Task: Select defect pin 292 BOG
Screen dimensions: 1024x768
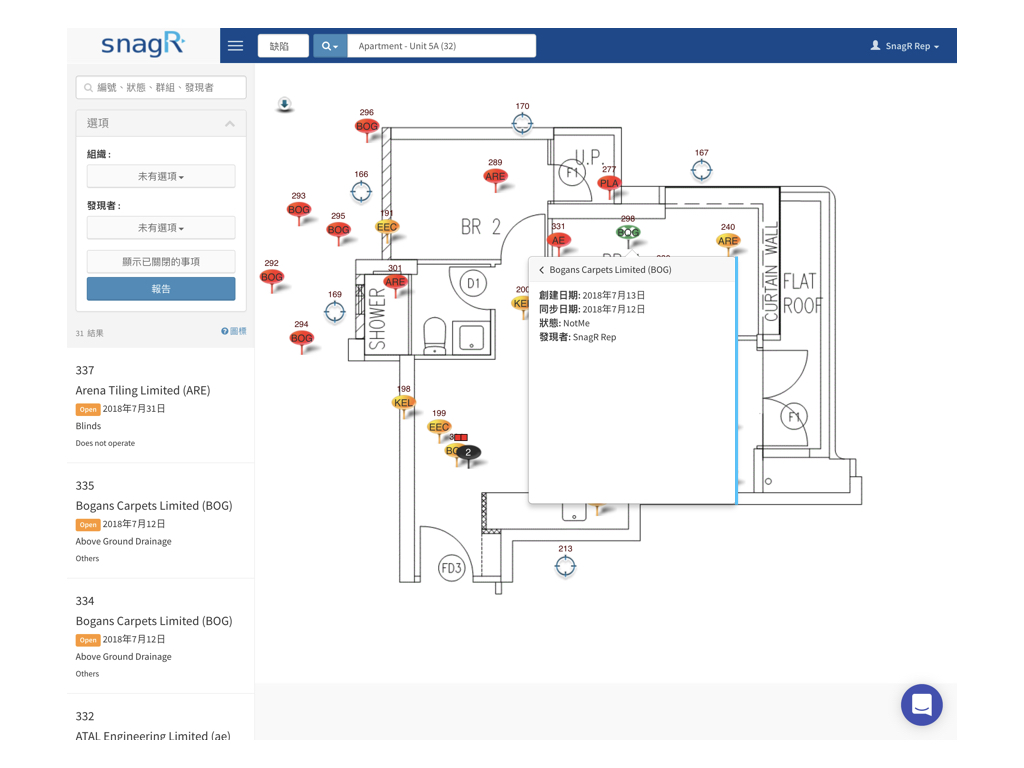Action: pyautogui.click(x=272, y=277)
